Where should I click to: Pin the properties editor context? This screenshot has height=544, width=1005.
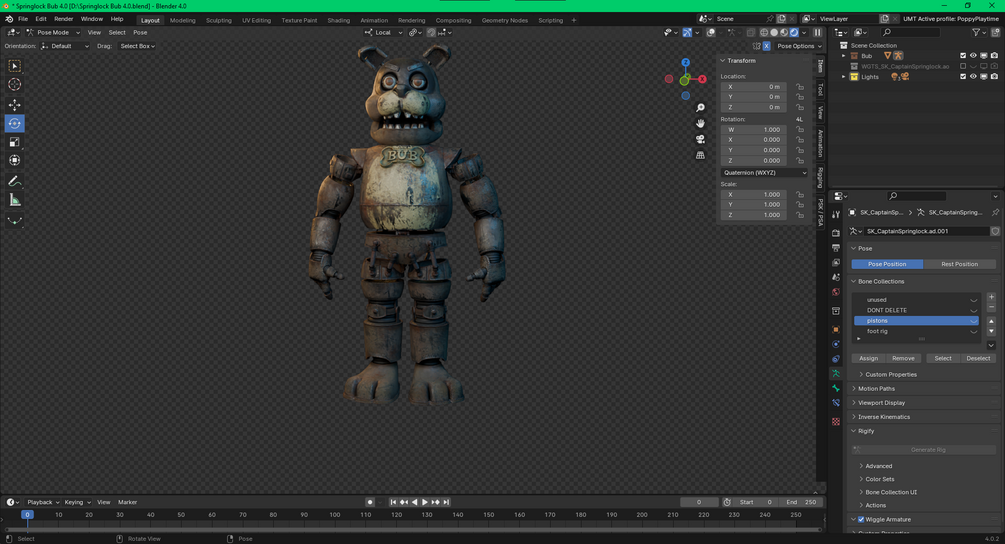pos(995,212)
